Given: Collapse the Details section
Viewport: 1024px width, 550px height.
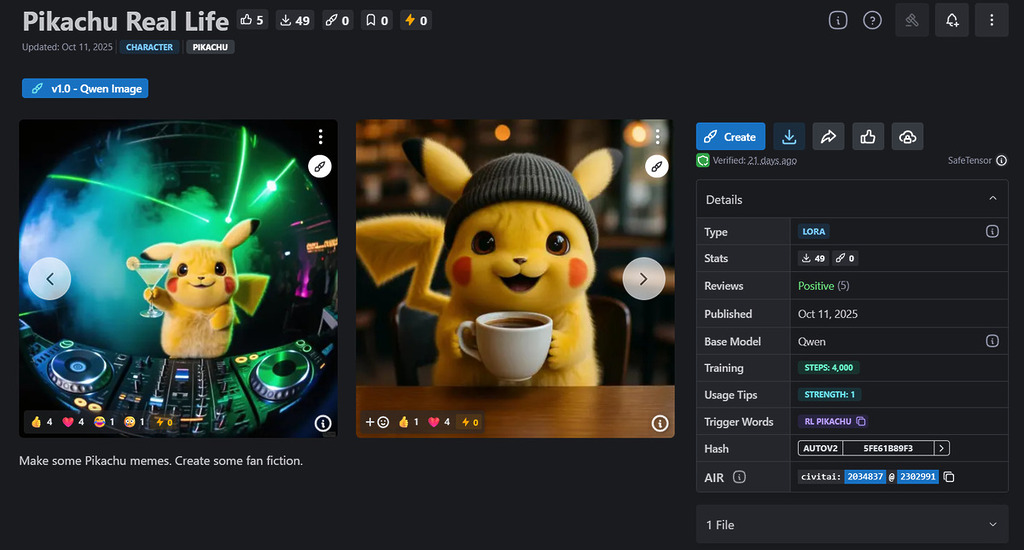Looking at the screenshot, I should 992,199.
